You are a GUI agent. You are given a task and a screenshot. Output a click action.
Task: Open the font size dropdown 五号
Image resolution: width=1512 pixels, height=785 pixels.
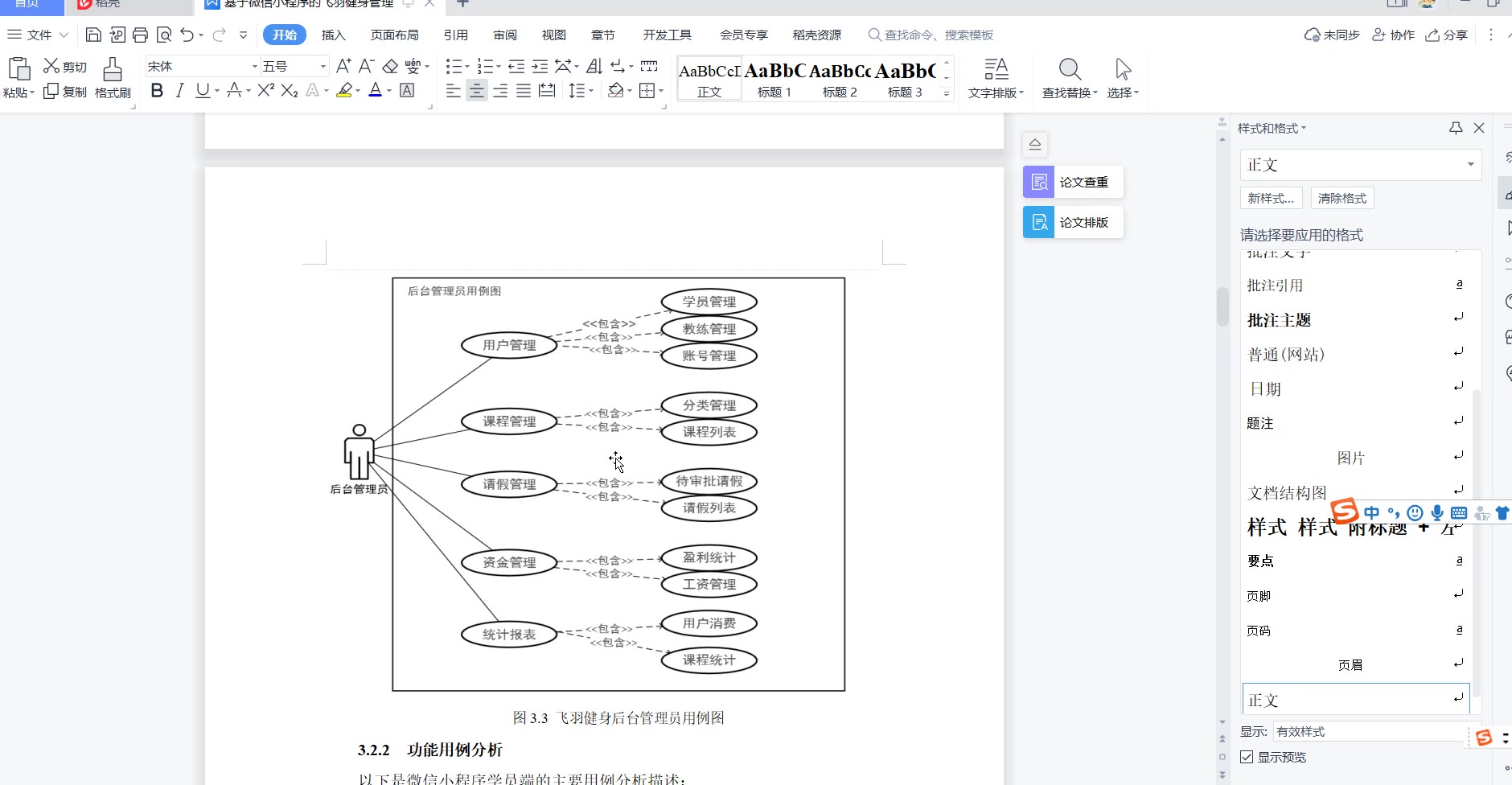click(323, 66)
